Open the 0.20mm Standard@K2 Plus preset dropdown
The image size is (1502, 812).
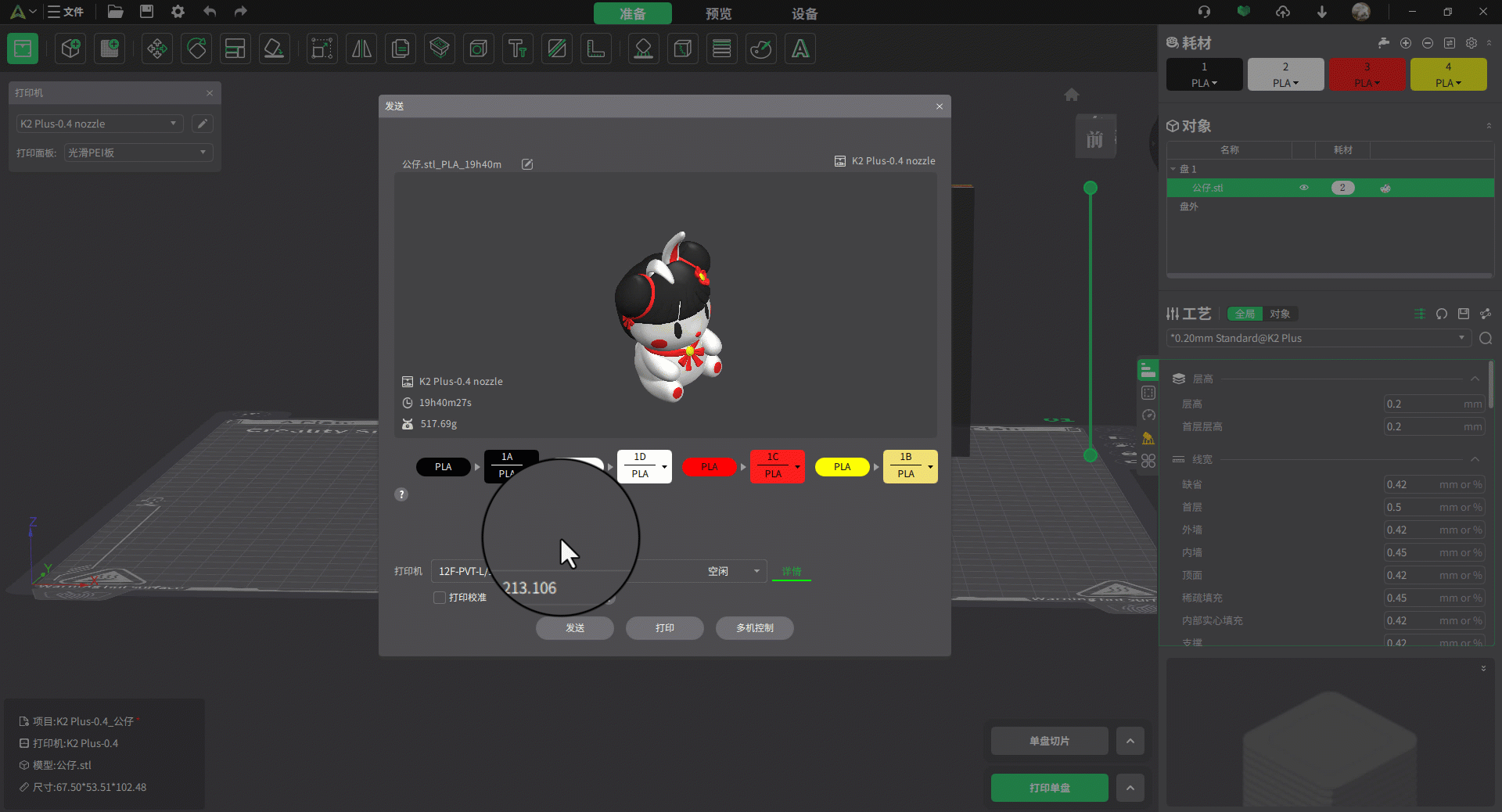pyautogui.click(x=1318, y=338)
